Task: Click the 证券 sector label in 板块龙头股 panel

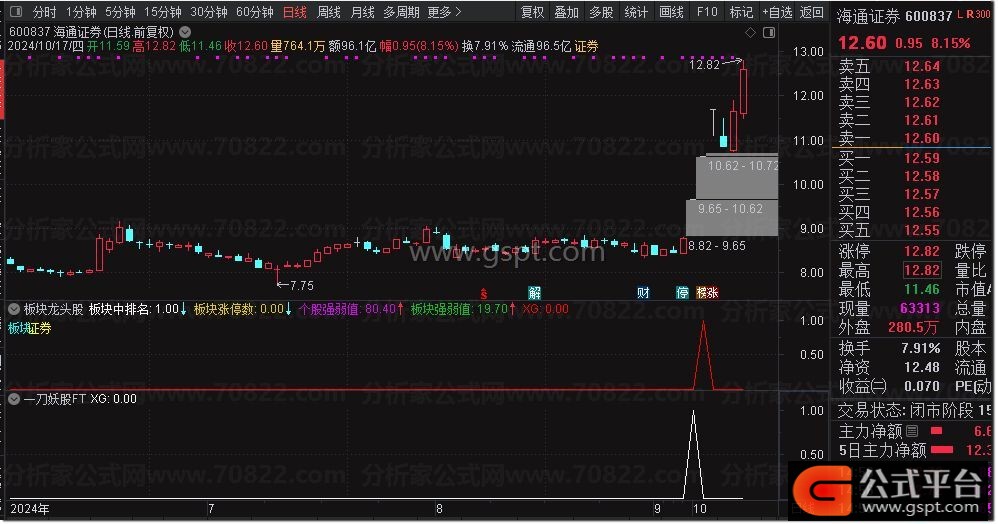Action: click(40, 329)
